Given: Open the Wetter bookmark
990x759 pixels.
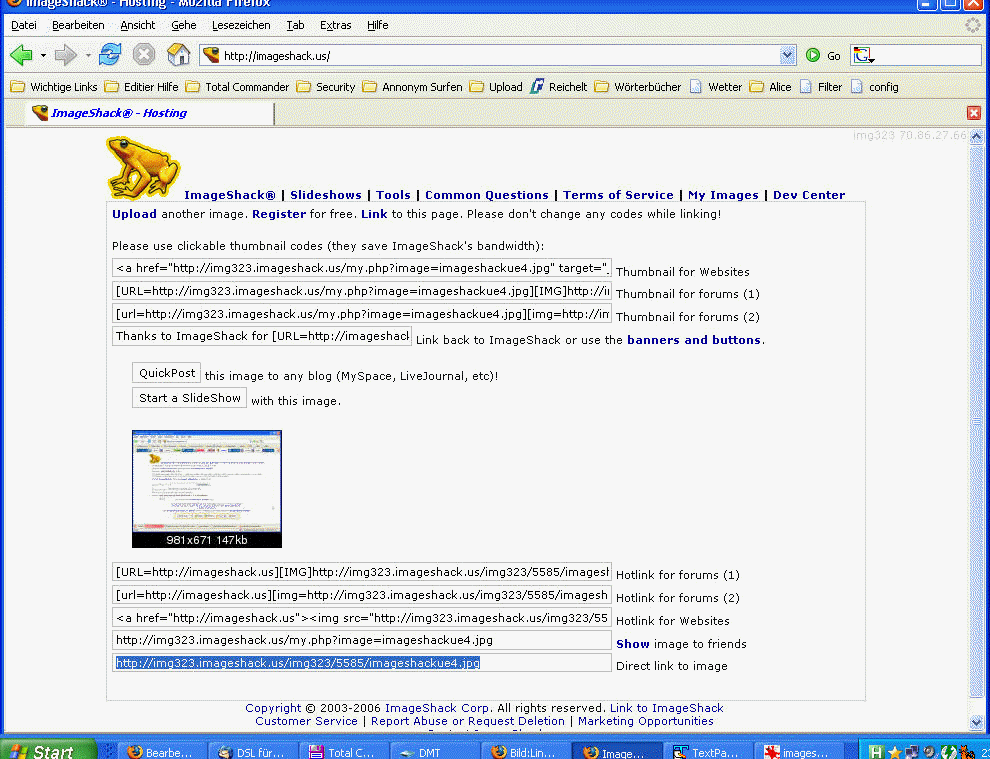Looking at the screenshot, I should point(715,87).
